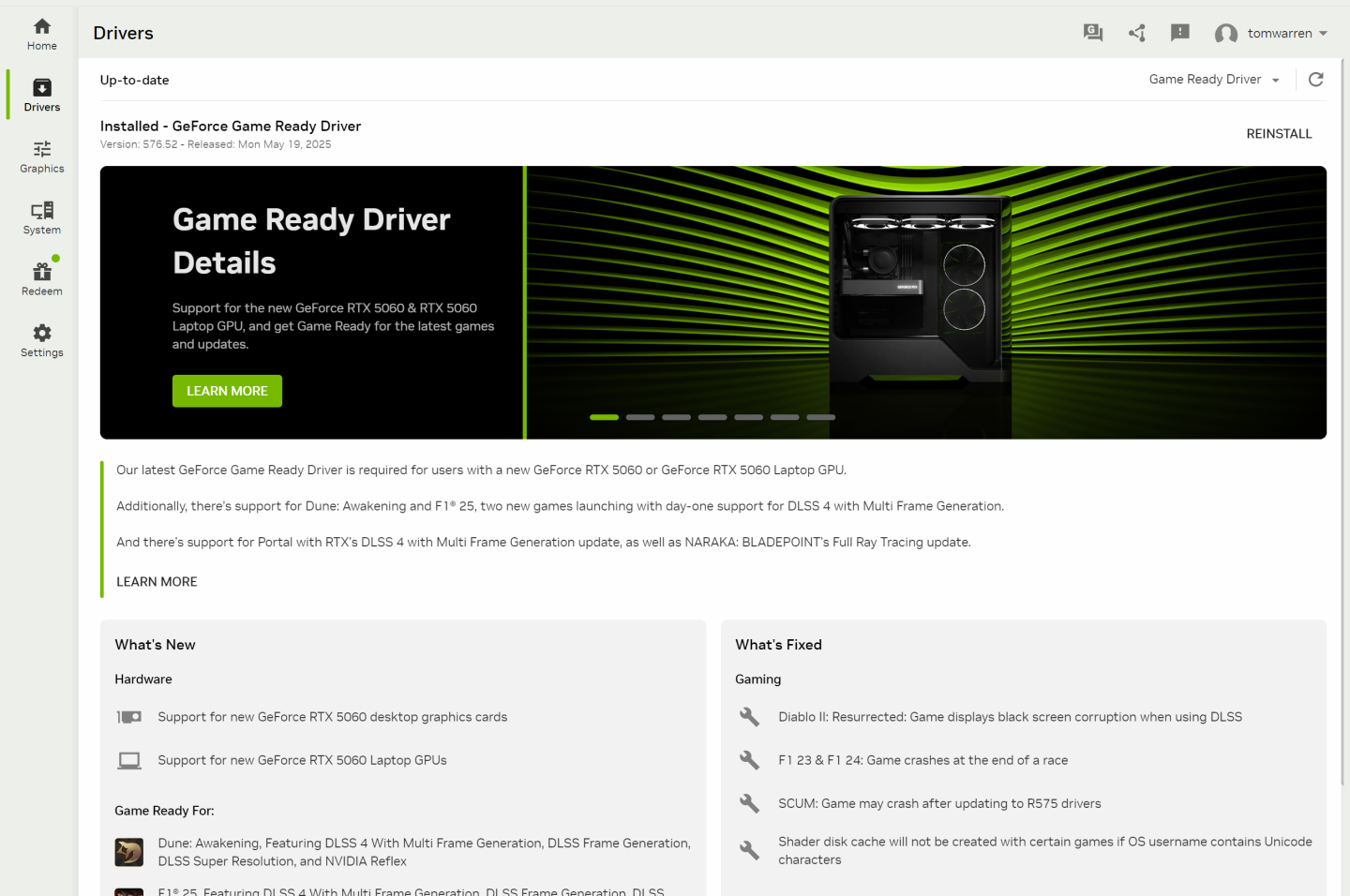The height and width of the screenshot is (896, 1350).
Task: Open the LEARN MORE link below description
Action: coord(157,582)
